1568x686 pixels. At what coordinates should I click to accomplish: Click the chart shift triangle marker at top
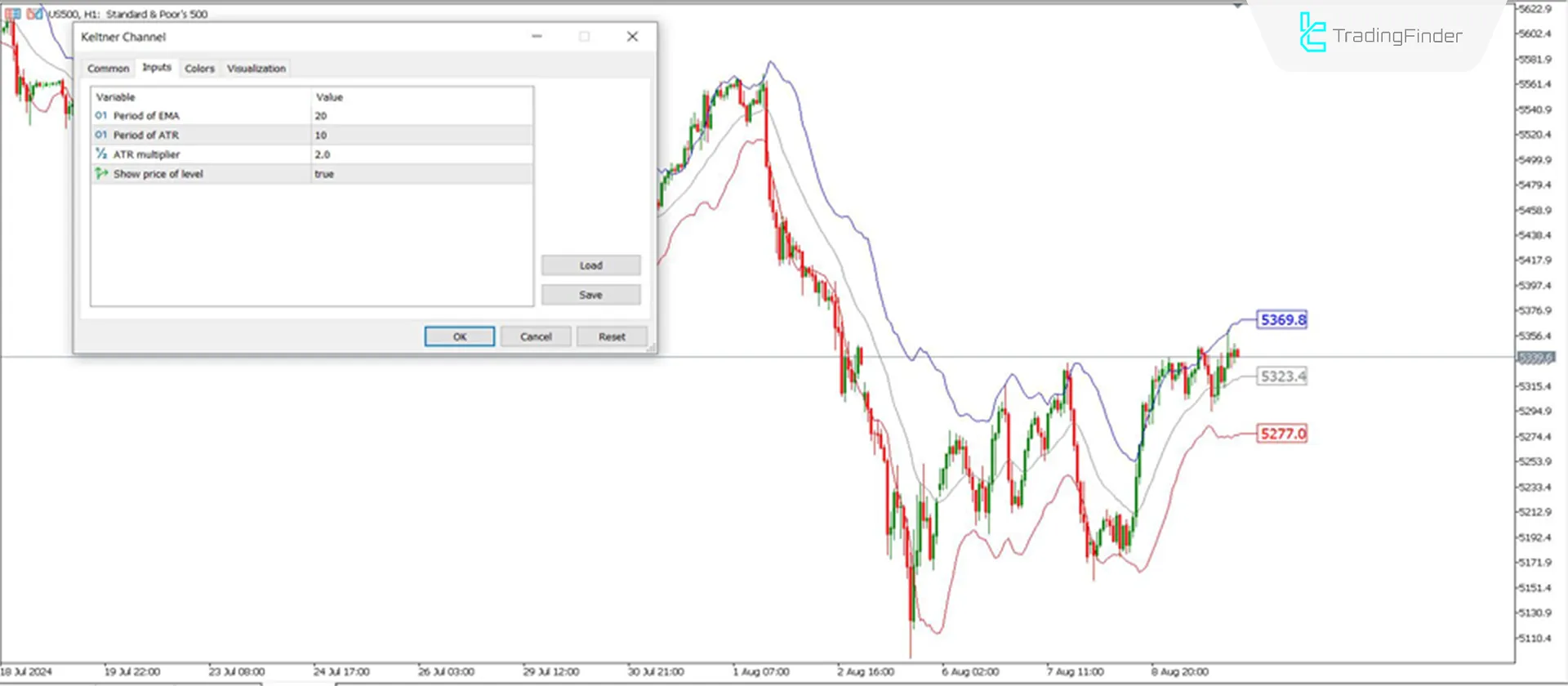[1238, 7]
